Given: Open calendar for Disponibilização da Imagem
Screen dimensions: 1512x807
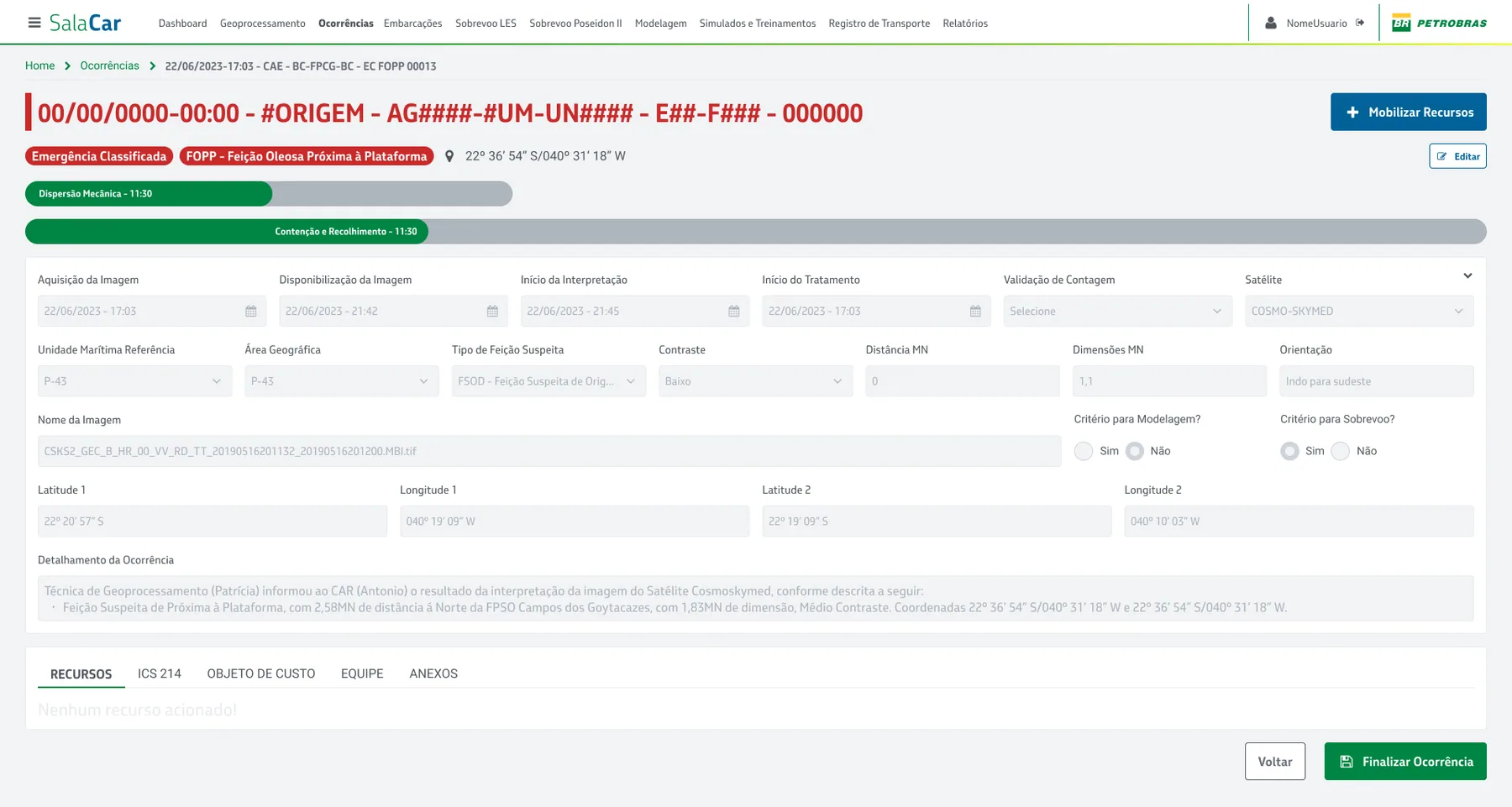Looking at the screenshot, I should coord(492,312).
